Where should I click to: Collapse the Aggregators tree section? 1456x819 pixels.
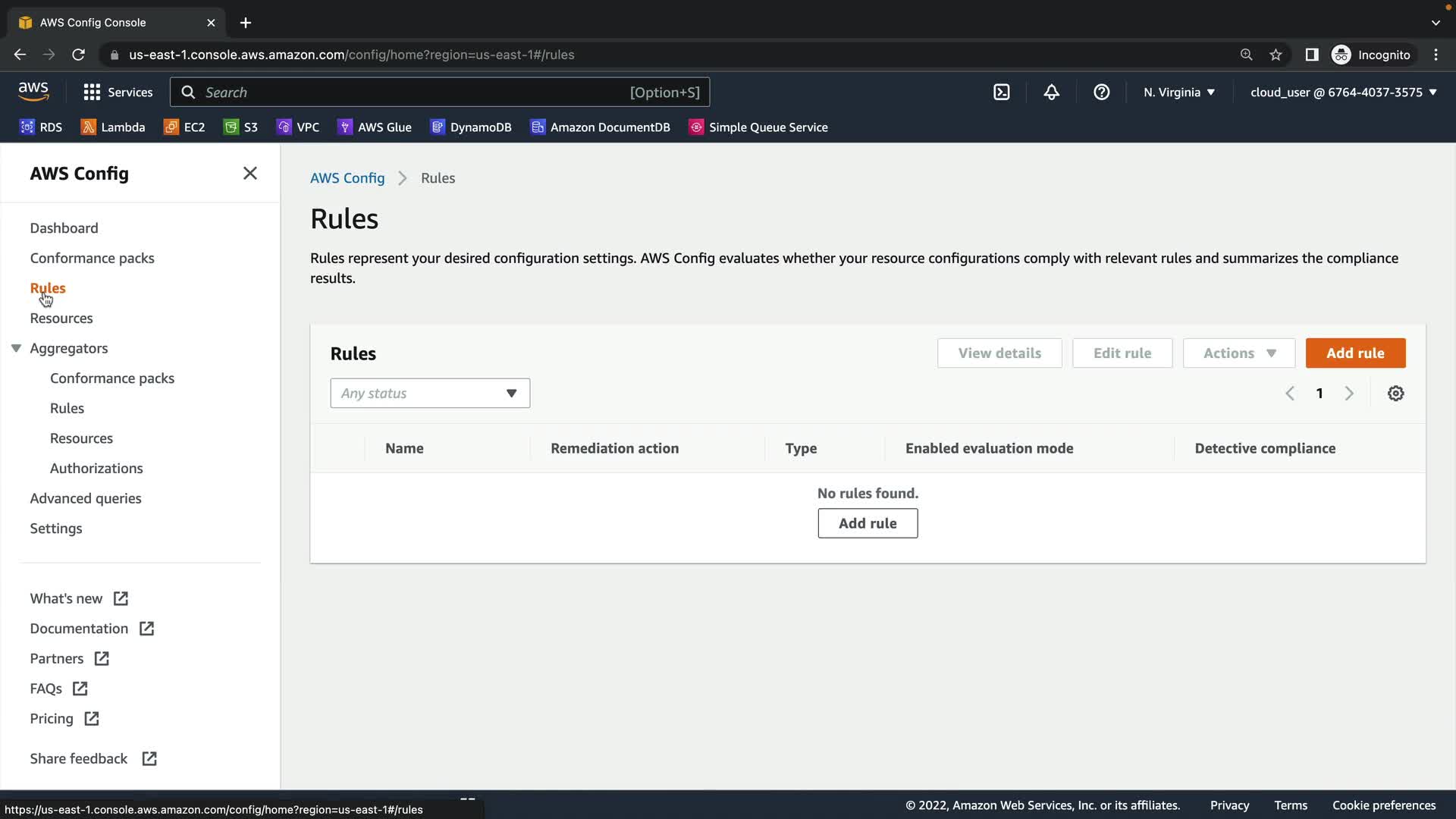pos(16,348)
